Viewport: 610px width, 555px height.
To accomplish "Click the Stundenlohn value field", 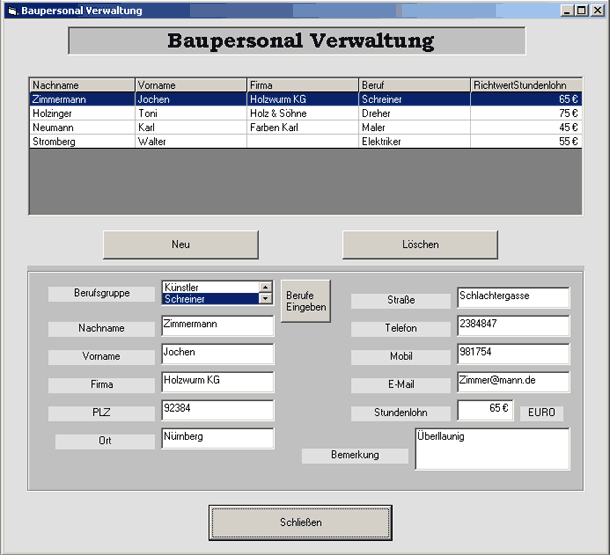I will pyautogui.click(x=485, y=410).
